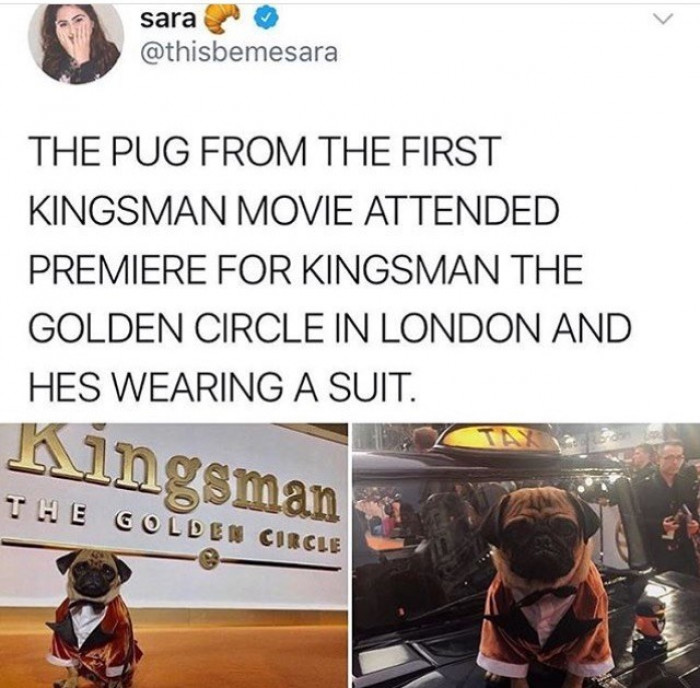
Task: Click the blue verified checkmark badge
Action: point(266,19)
